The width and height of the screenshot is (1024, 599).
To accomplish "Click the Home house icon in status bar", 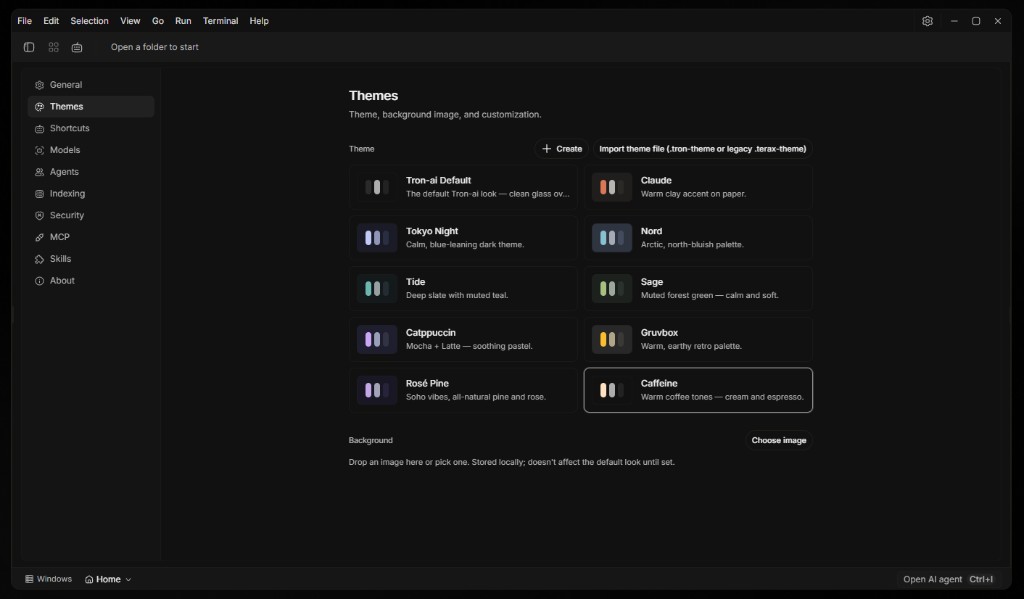I will click(89, 579).
